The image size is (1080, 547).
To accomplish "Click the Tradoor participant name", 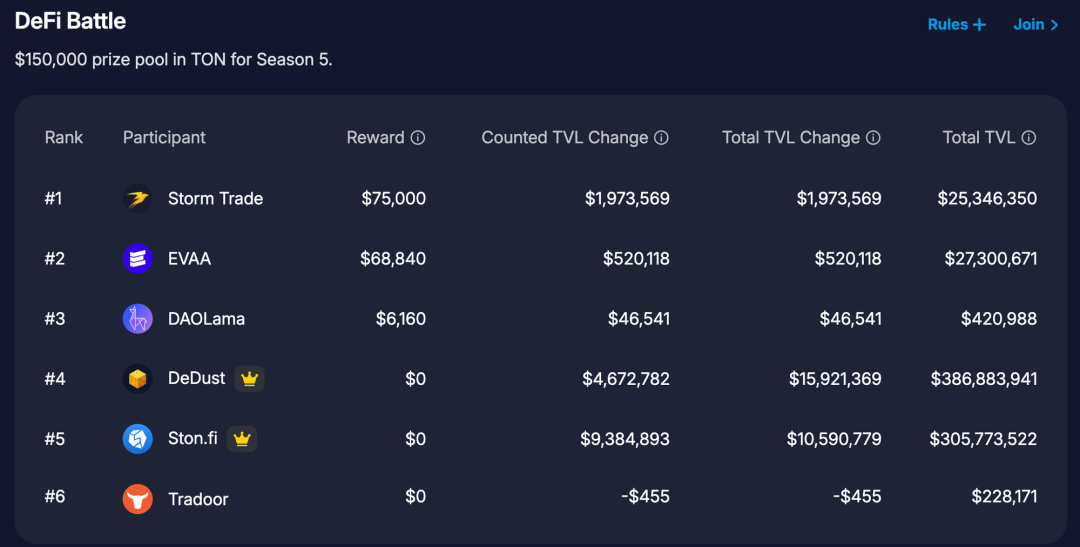I will point(198,499).
